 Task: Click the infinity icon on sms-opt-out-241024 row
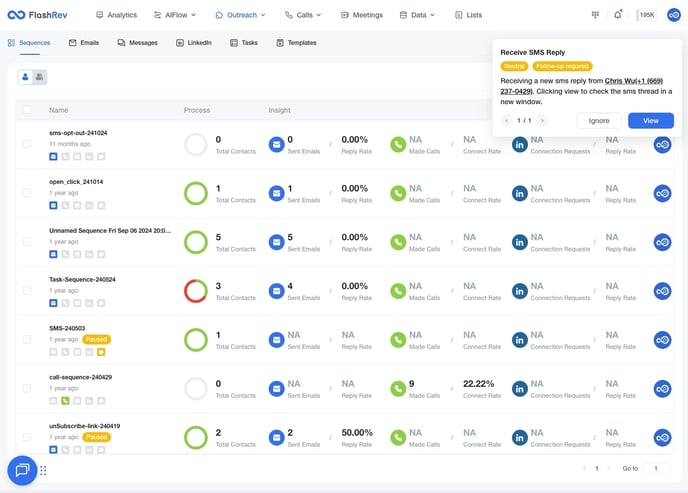pos(662,145)
